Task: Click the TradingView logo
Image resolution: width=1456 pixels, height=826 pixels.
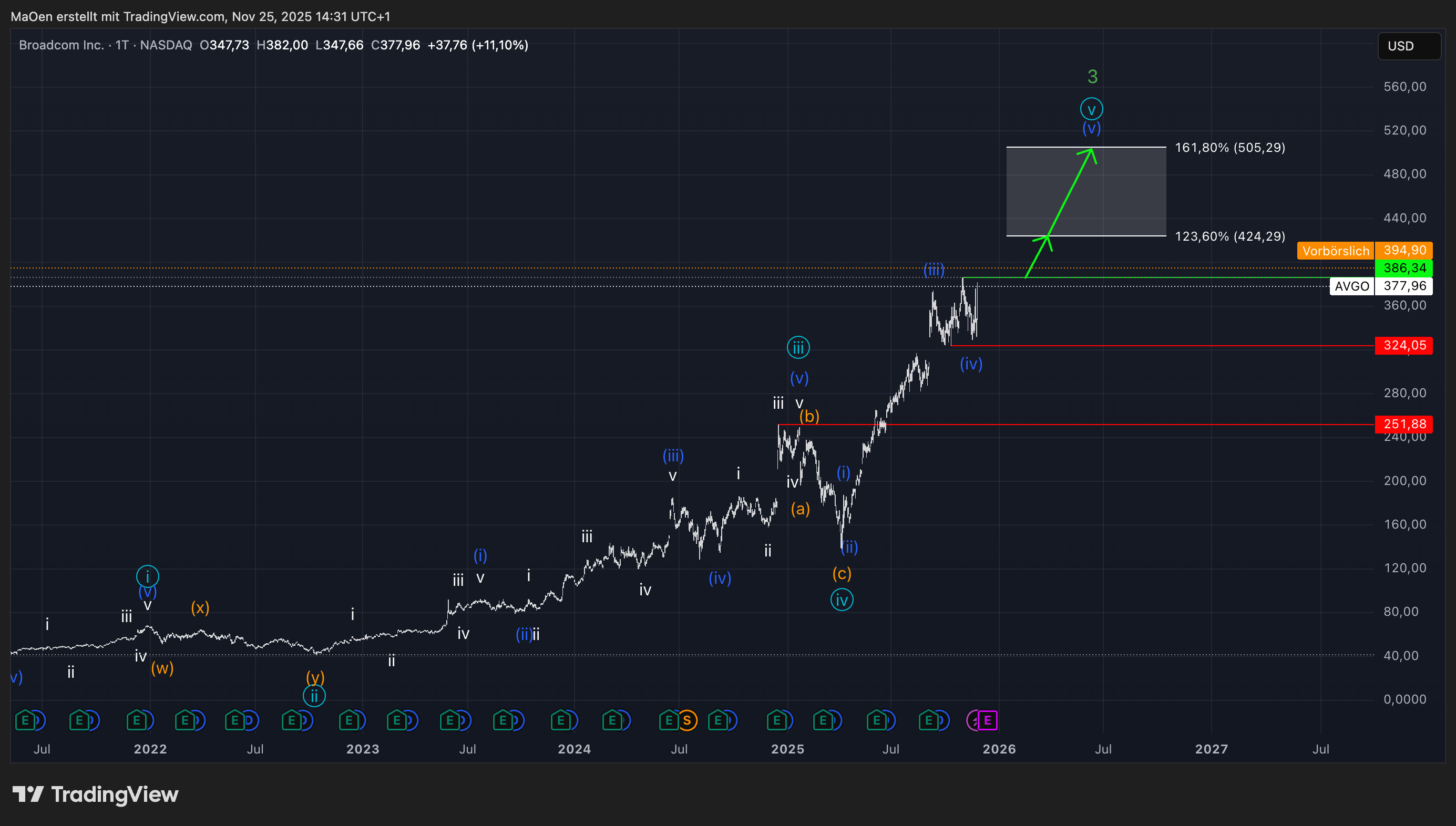Action: pyautogui.click(x=95, y=794)
